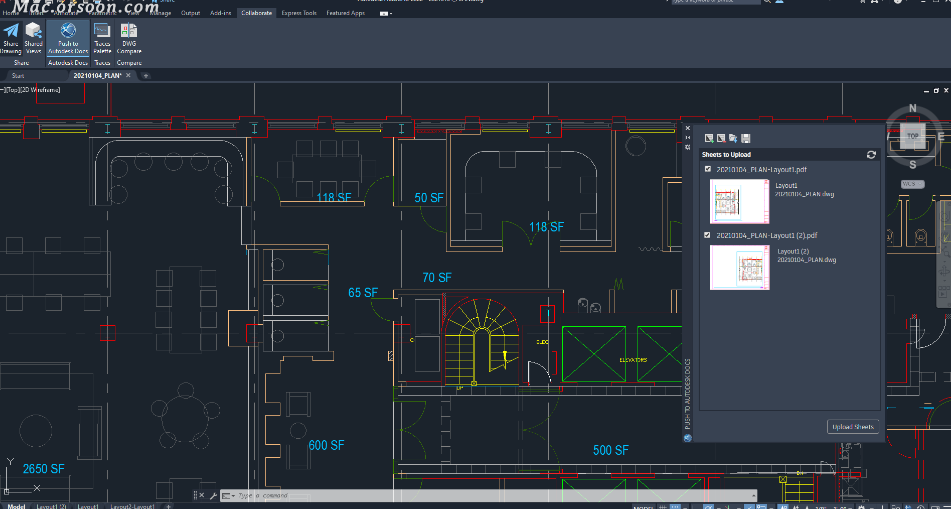Viewport: 951px width, 509px height.
Task: Close the 20210104_PLAN drawing tab
Action: (x=128, y=75)
